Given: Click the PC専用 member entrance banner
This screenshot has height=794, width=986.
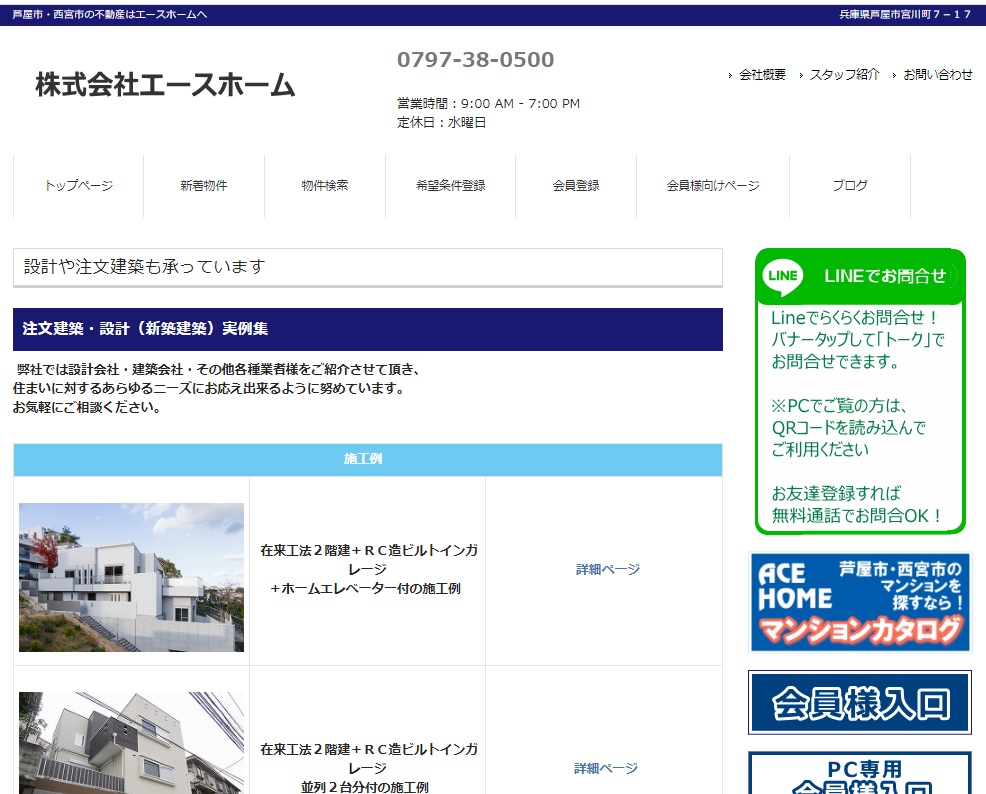Looking at the screenshot, I should tap(860, 773).
